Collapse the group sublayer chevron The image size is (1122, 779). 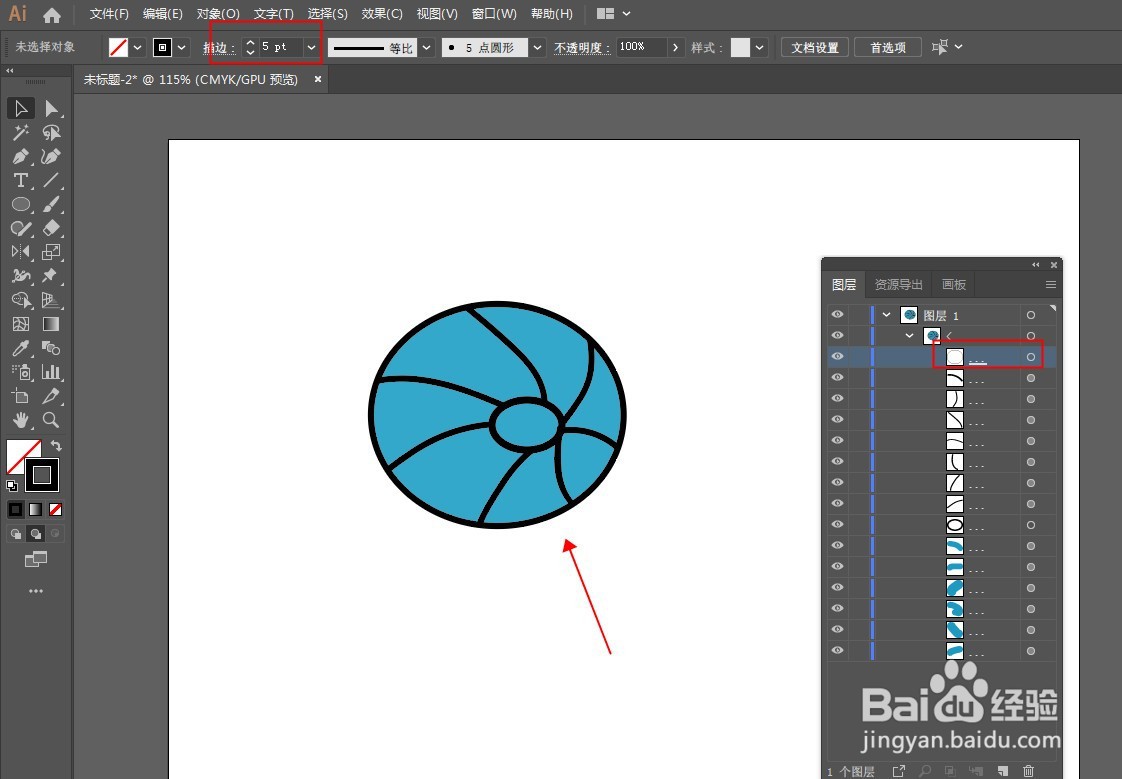(x=909, y=335)
